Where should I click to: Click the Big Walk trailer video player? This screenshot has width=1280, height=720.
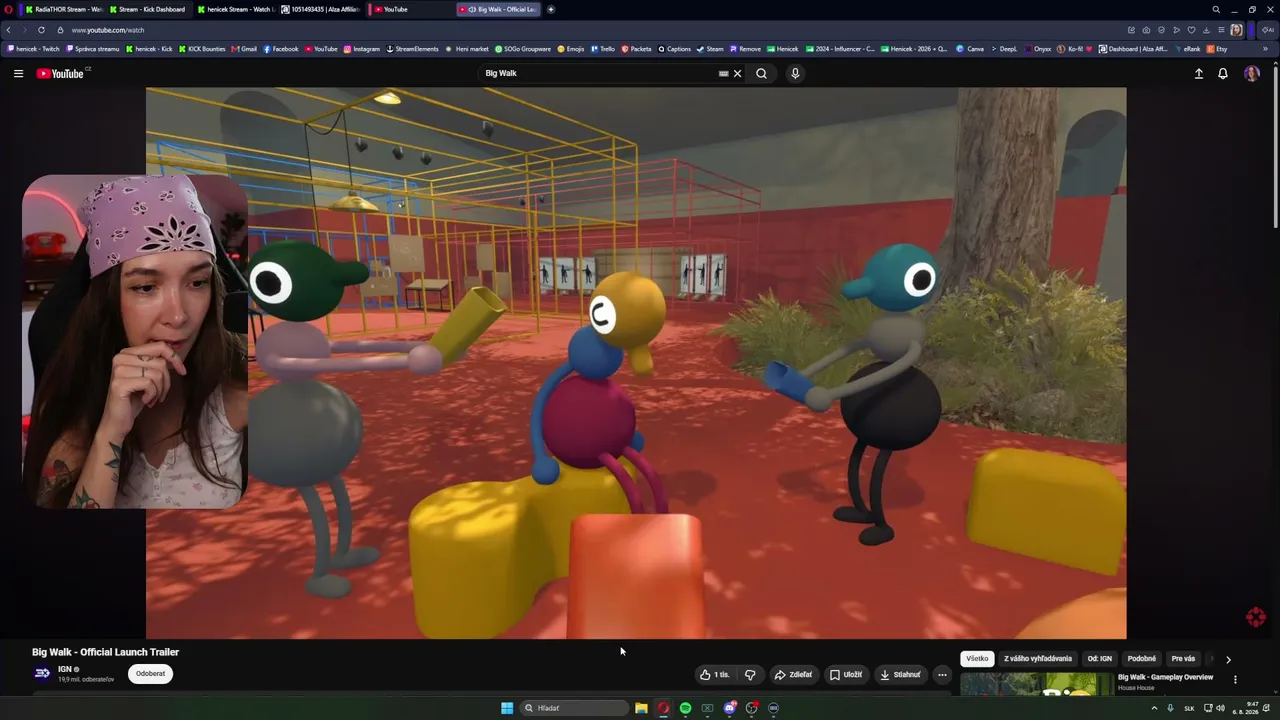pyautogui.click(x=636, y=363)
